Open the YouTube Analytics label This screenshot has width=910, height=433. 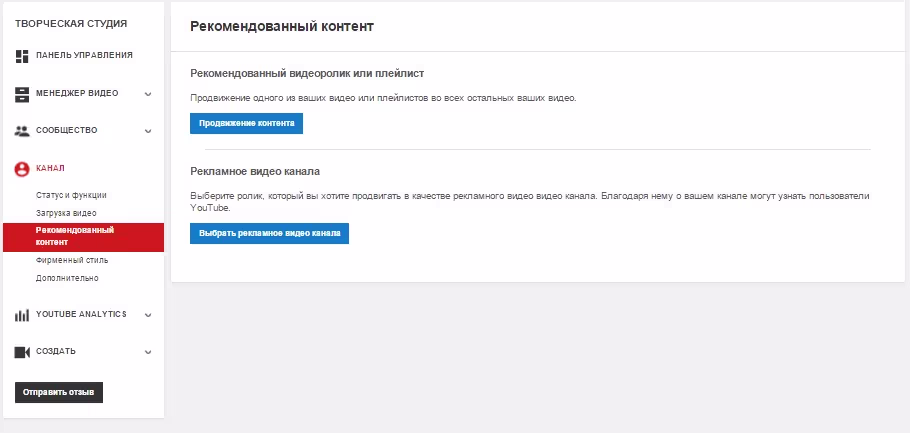point(81,314)
